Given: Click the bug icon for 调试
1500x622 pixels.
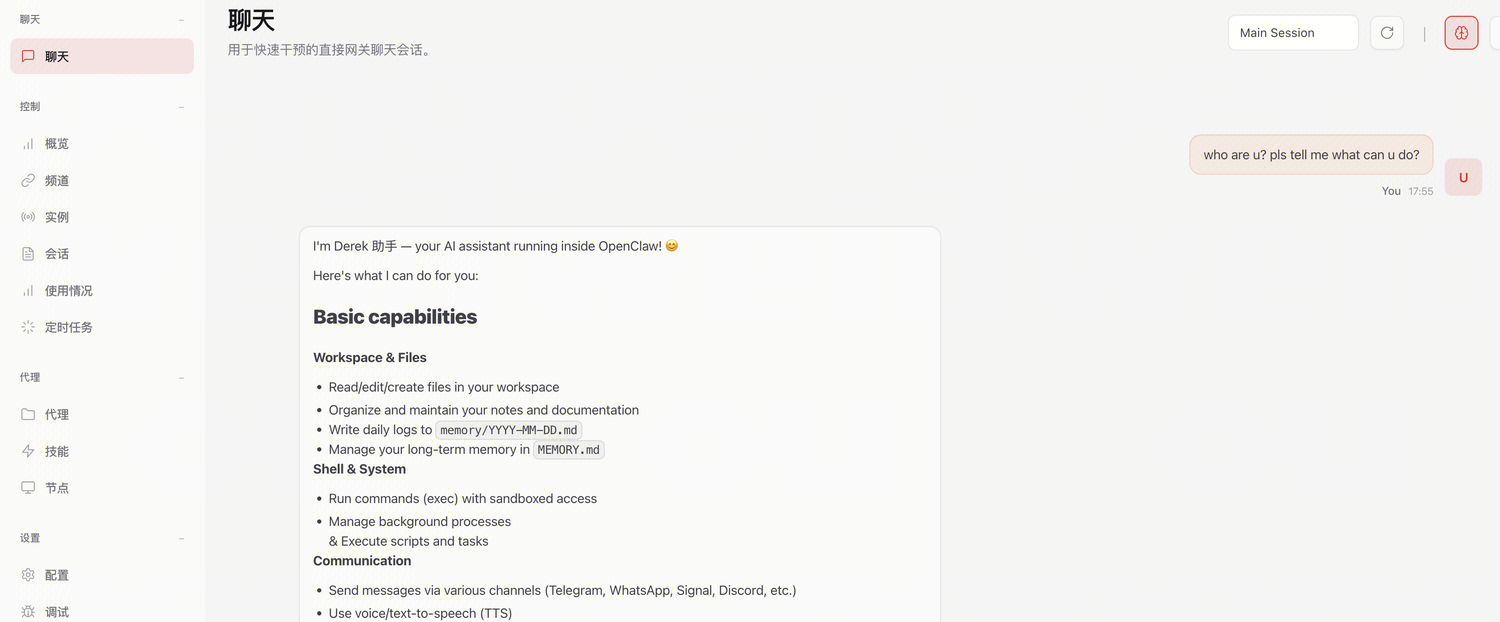Looking at the screenshot, I should (28, 611).
